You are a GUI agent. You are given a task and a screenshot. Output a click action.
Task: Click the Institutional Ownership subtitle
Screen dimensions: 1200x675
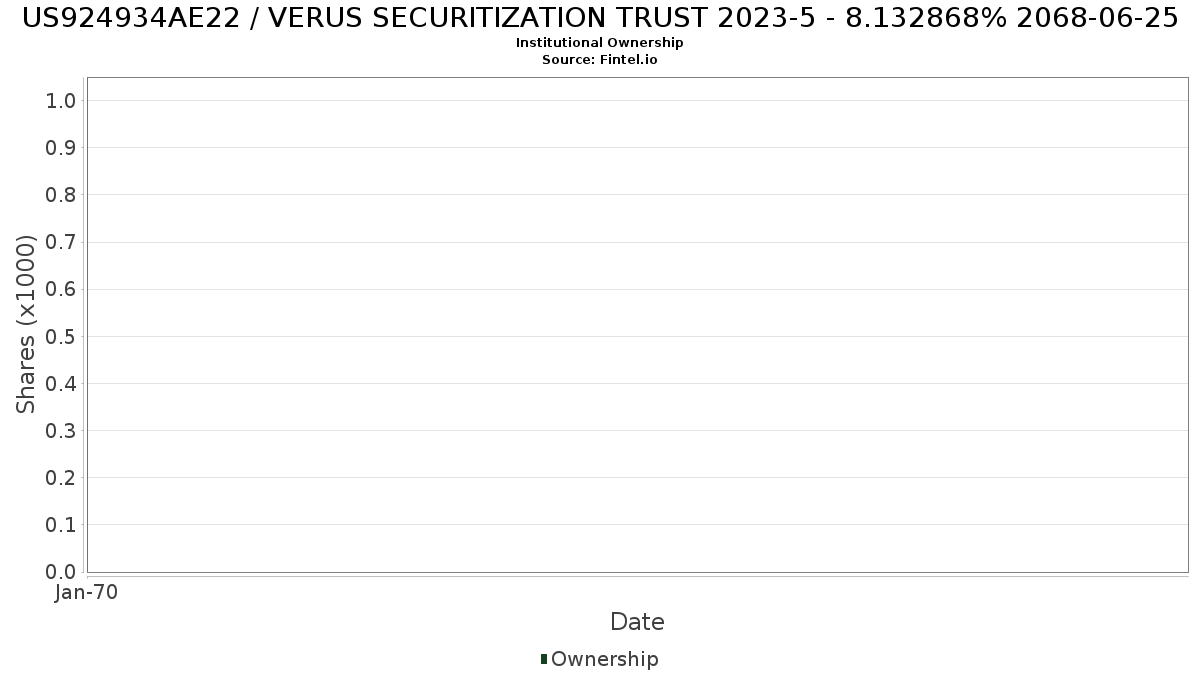(x=599, y=43)
